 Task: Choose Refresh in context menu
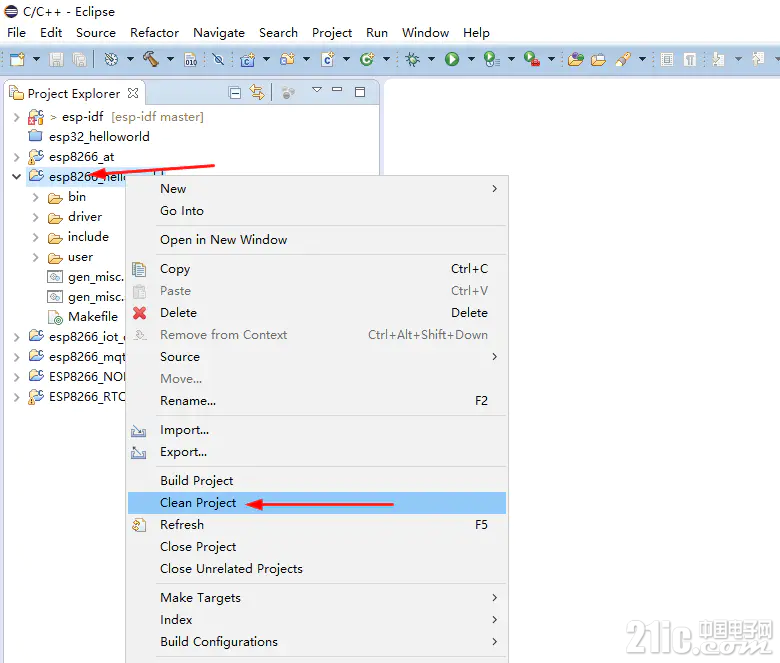pos(317,525)
